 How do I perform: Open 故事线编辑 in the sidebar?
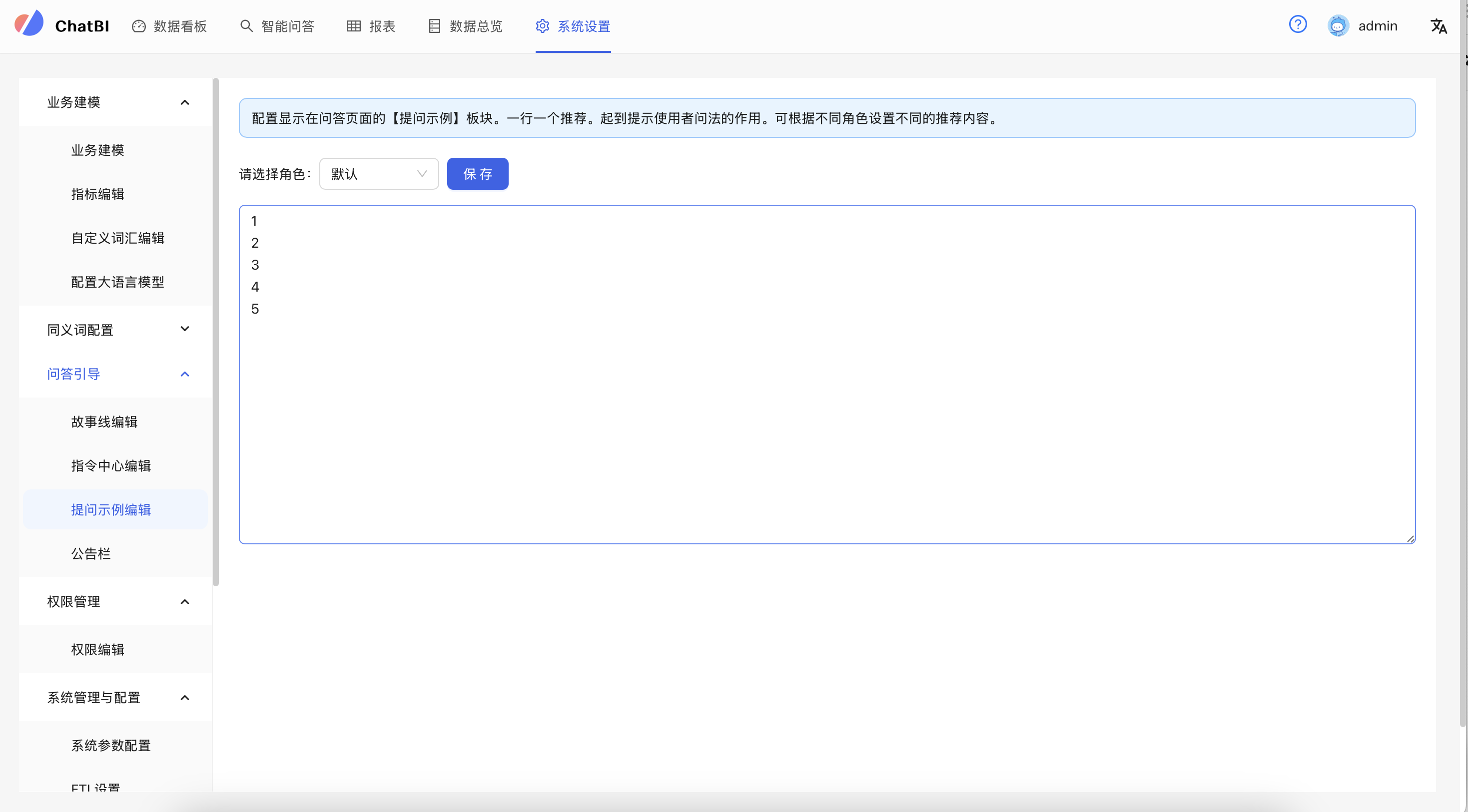[104, 422]
